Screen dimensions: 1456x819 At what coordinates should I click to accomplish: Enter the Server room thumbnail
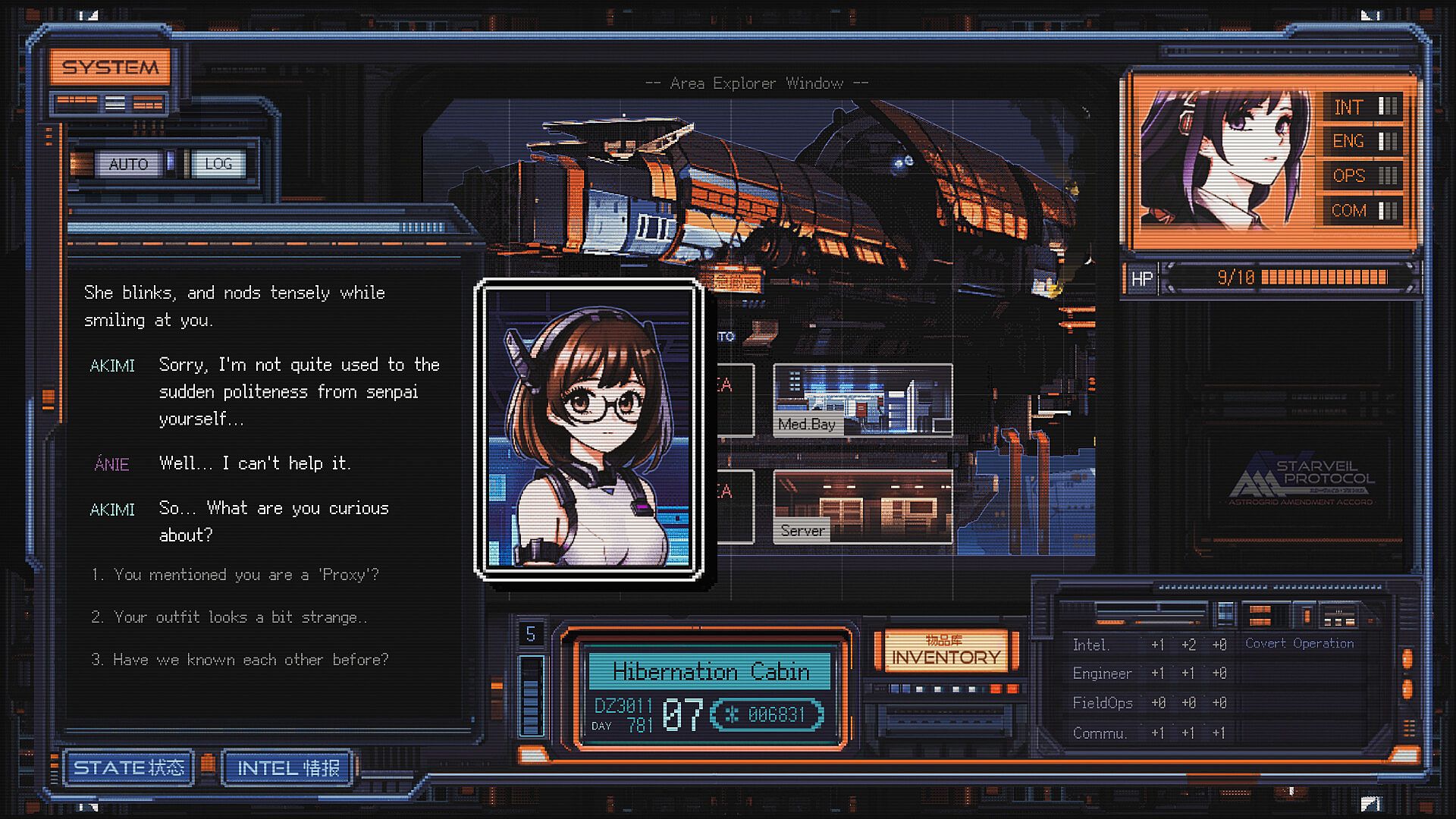click(x=862, y=506)
